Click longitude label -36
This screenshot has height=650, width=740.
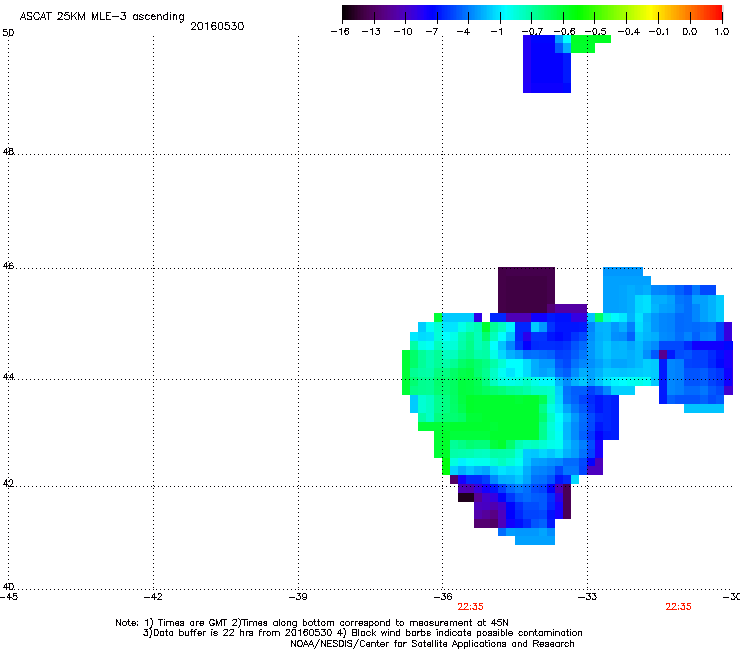pyautogui.click(x=443, y=597)
